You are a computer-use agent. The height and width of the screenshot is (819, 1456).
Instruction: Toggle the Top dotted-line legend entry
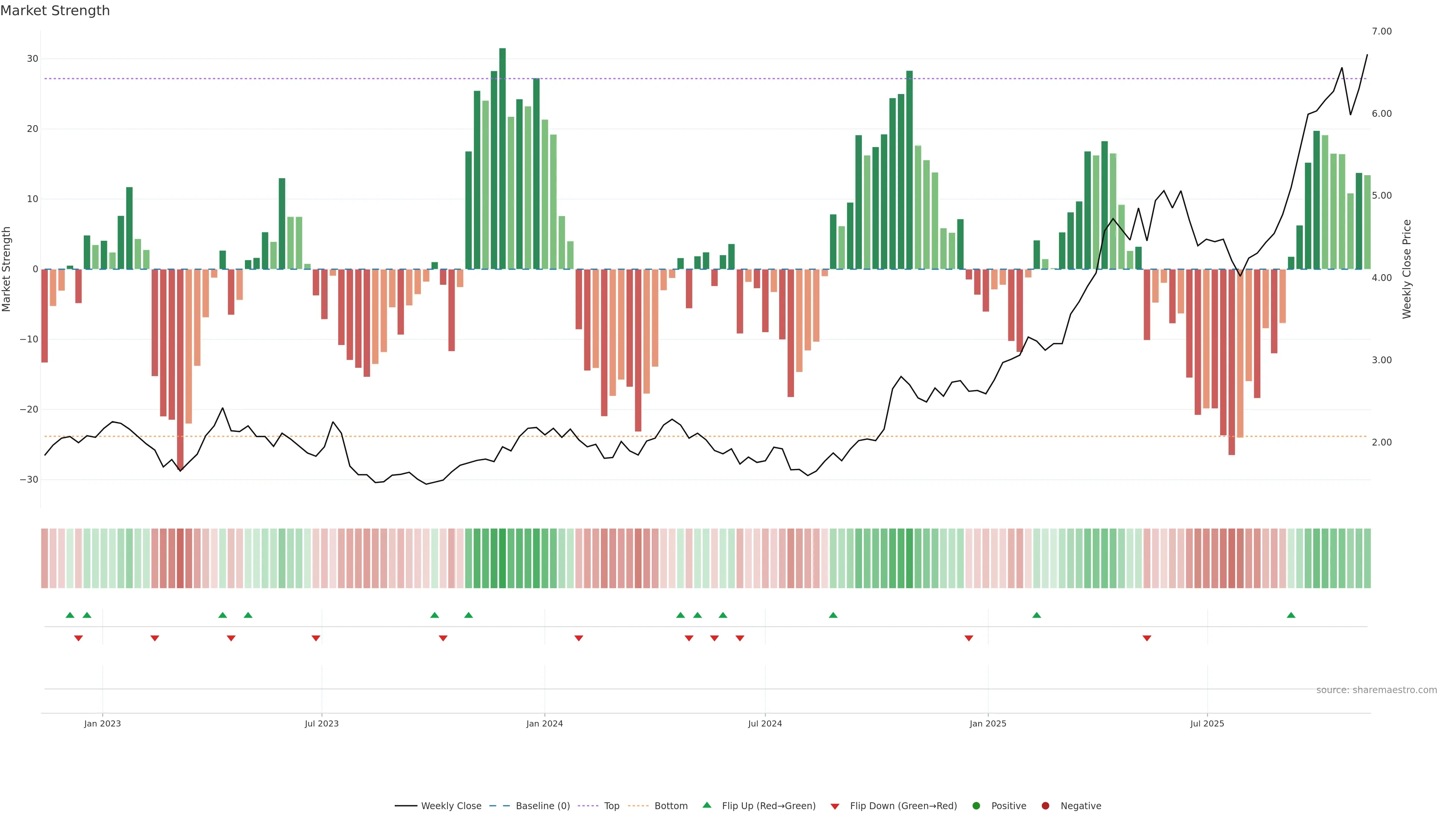point(611,806)
